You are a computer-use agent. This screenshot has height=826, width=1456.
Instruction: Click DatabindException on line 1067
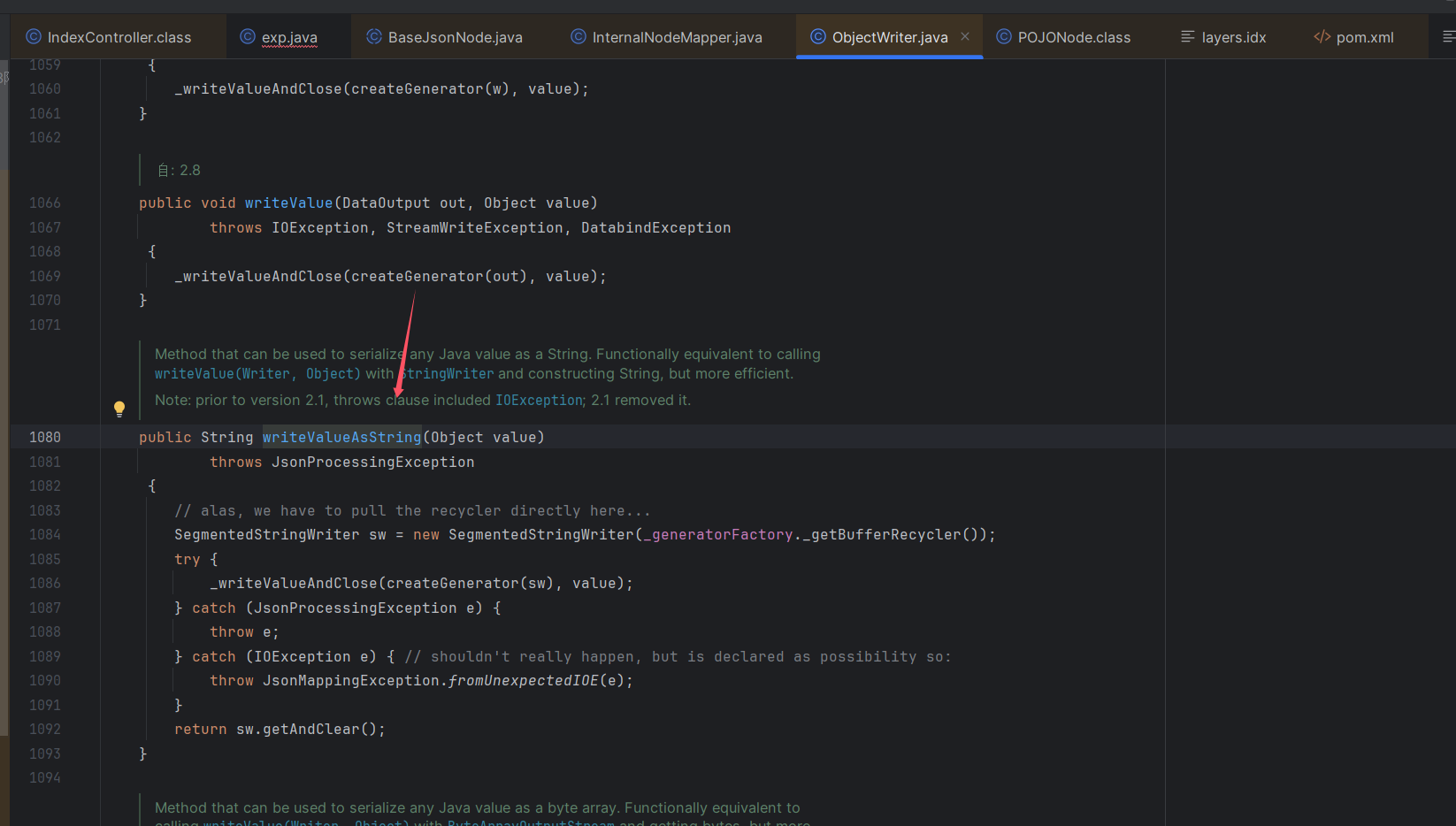click(656, 227)
